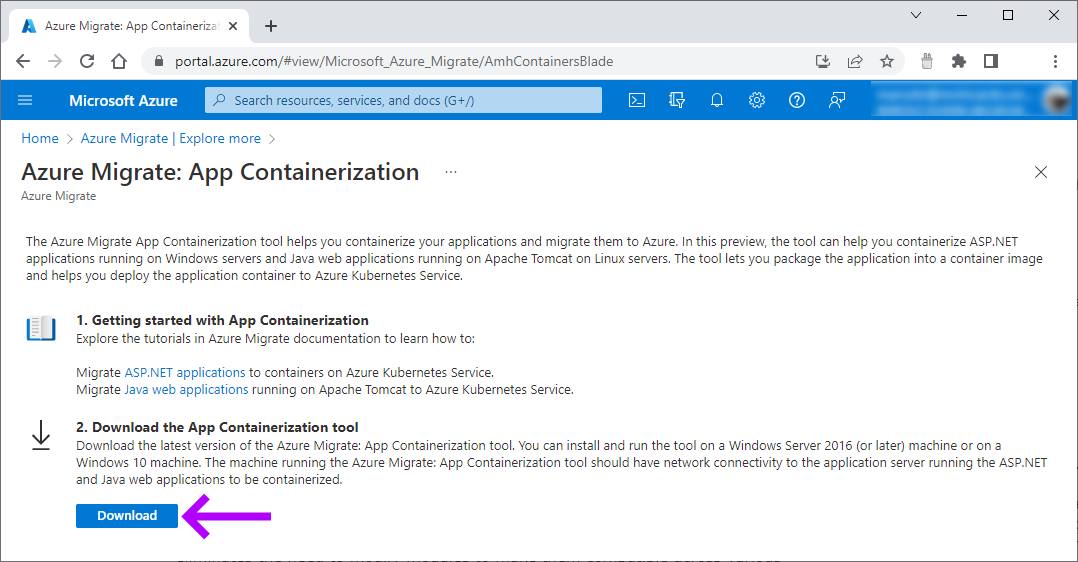The height and width of the screenshot is (562, 1078).
Task: Go to browser home page icon
Action: [119, 61]
